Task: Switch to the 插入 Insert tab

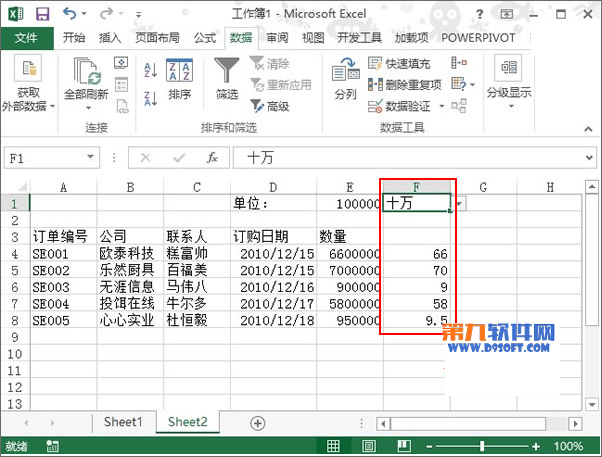Action: tap(110, 38)
